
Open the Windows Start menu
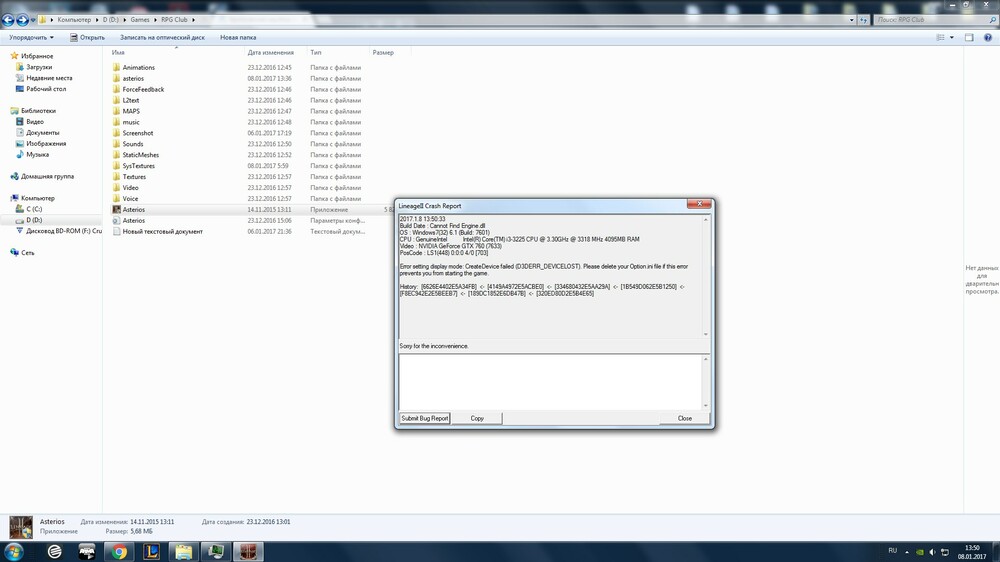click(x=13, y=551)
